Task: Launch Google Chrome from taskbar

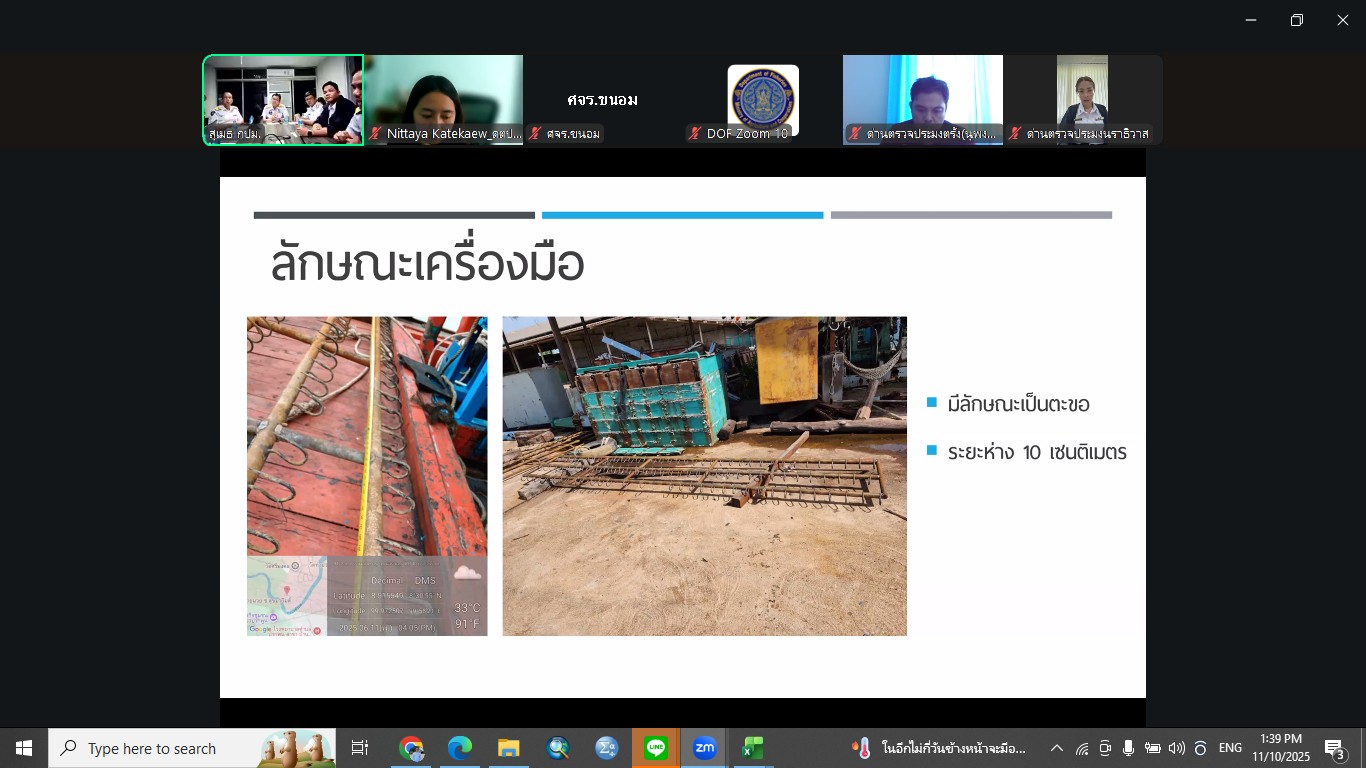Action: point(411,748)
